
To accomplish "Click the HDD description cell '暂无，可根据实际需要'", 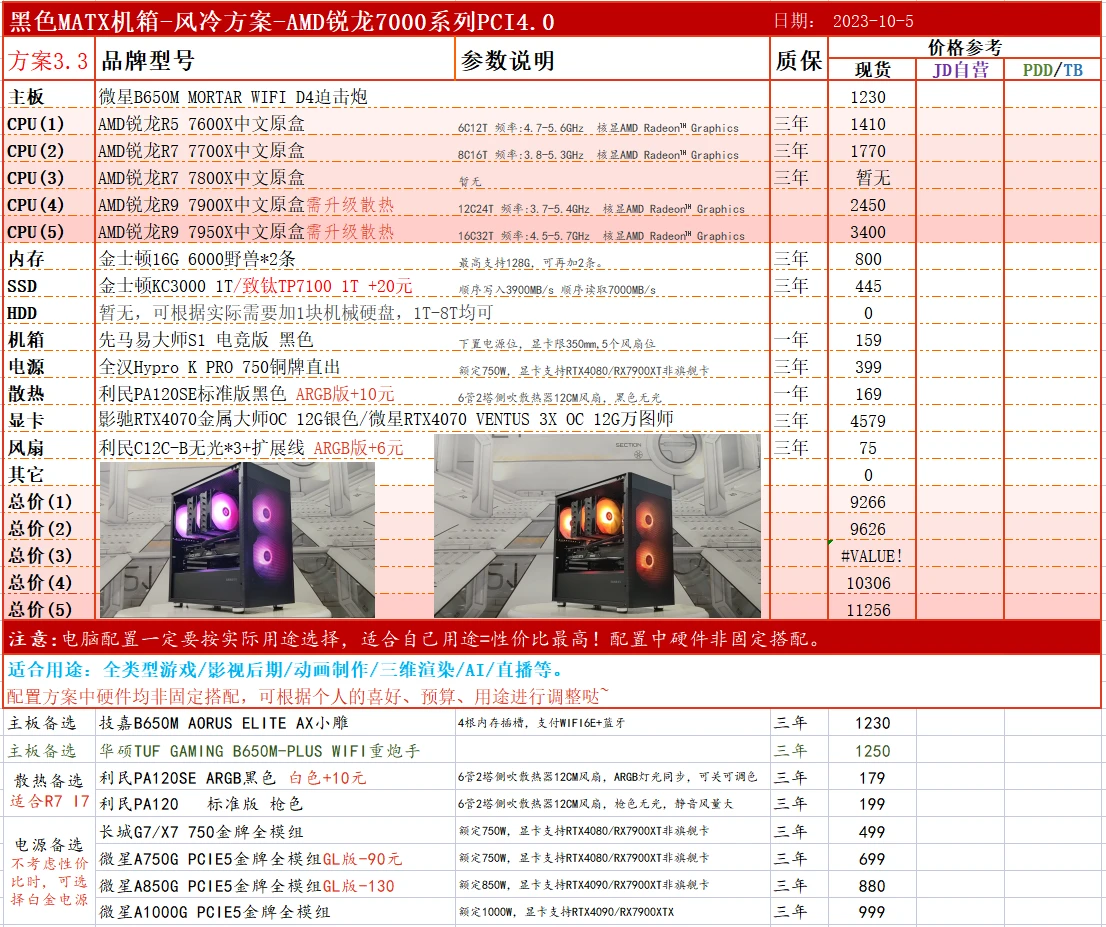I will coord(295,313).
